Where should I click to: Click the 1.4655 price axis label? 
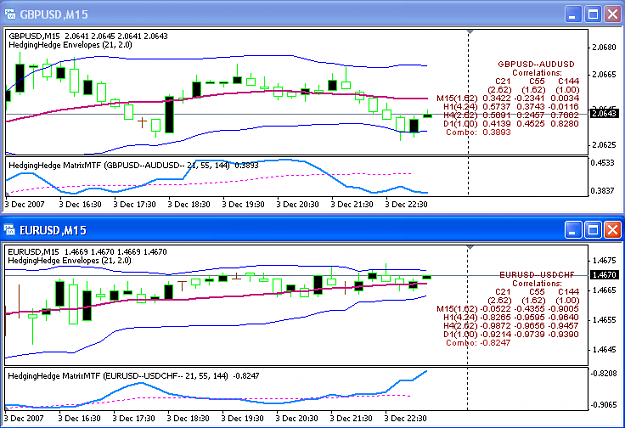(604, 320)
